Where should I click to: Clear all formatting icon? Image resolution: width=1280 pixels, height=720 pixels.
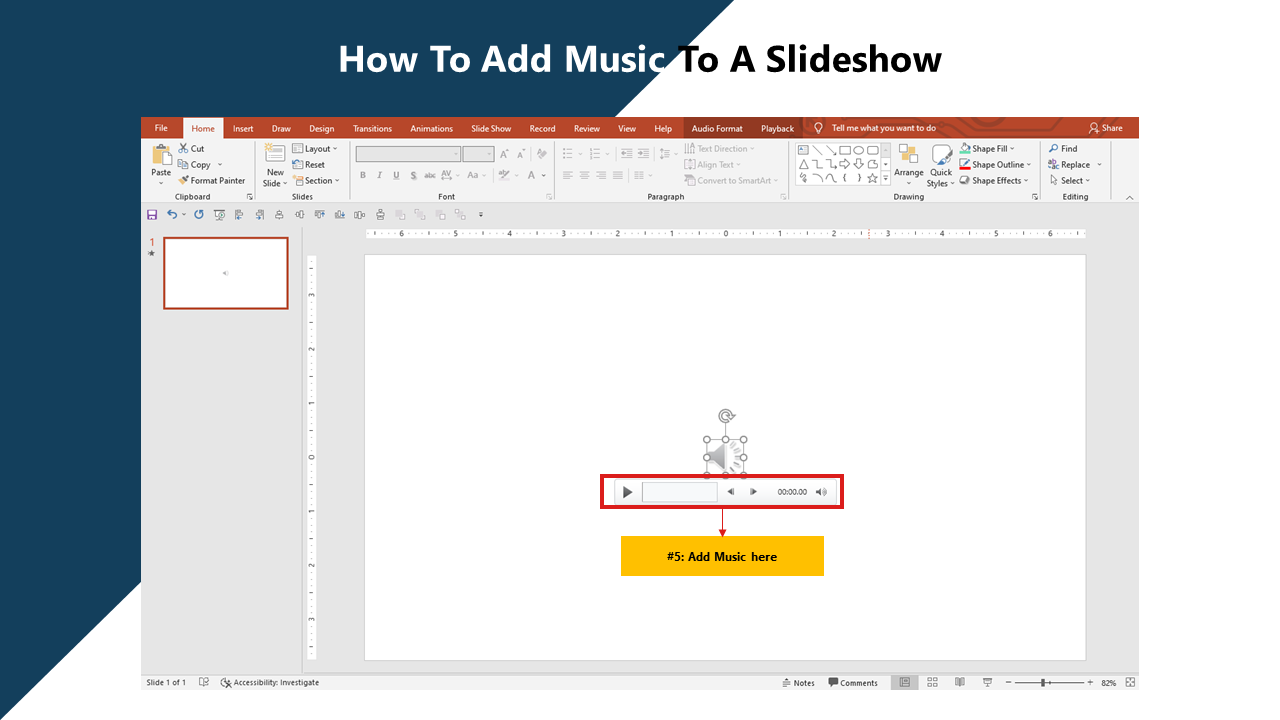pos(543,154)
